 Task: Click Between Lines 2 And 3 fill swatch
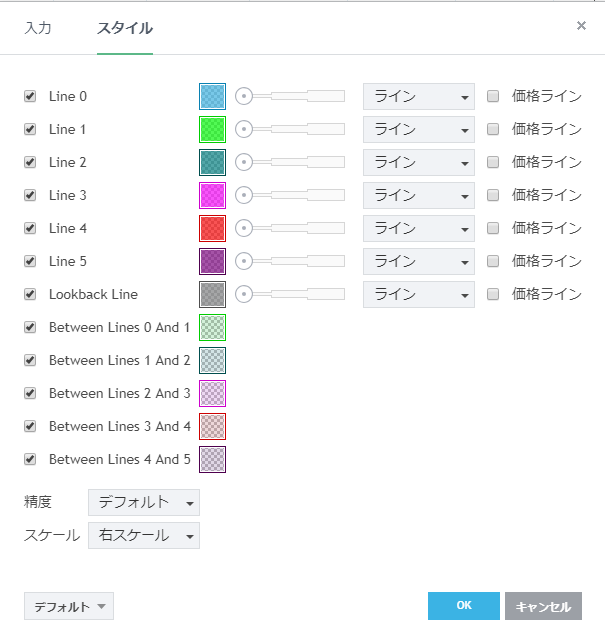click(212, 393)
